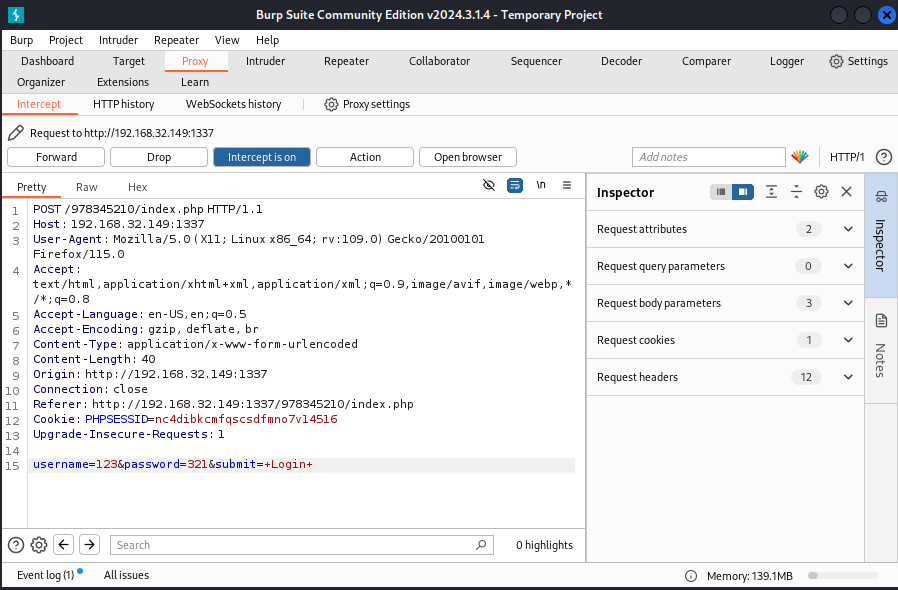Screen dimensions: 898x590
Task: Switch Inspector to single-column layout icon
Action: [721, 192]
